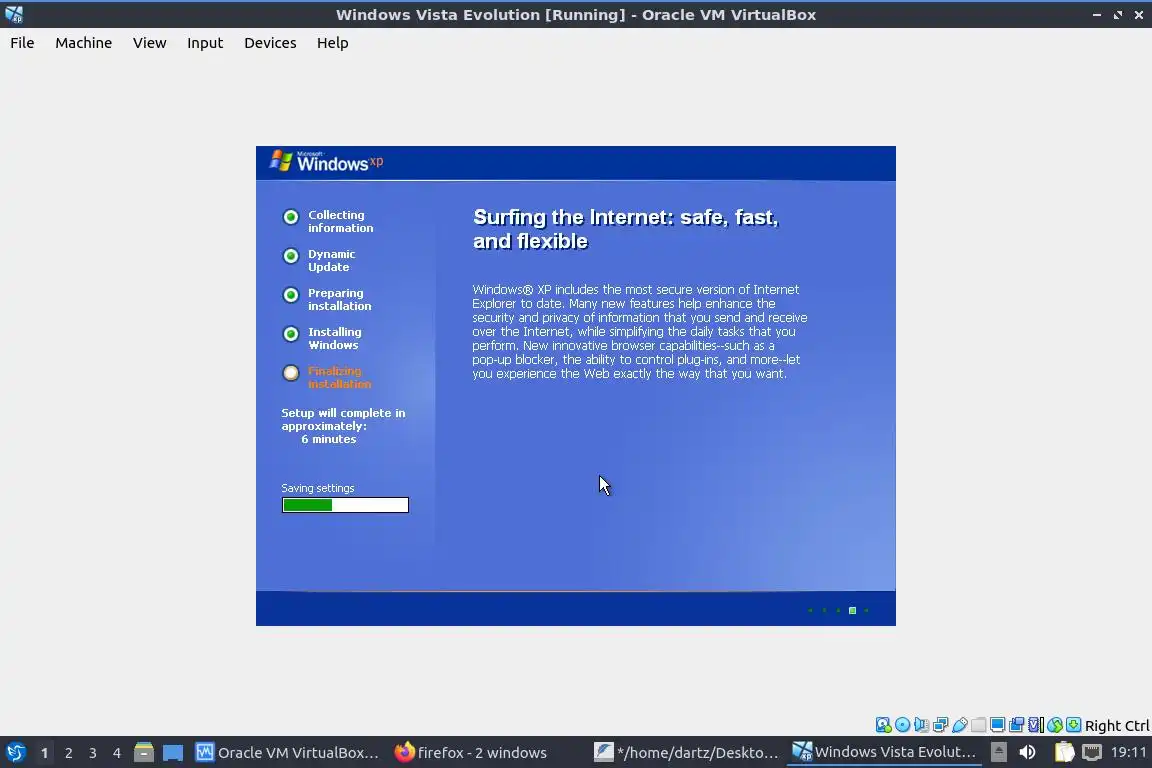Open the Devices menu
Viewport: 1152px width, 768px height.
pyautogui.click(x=270, y=43)
